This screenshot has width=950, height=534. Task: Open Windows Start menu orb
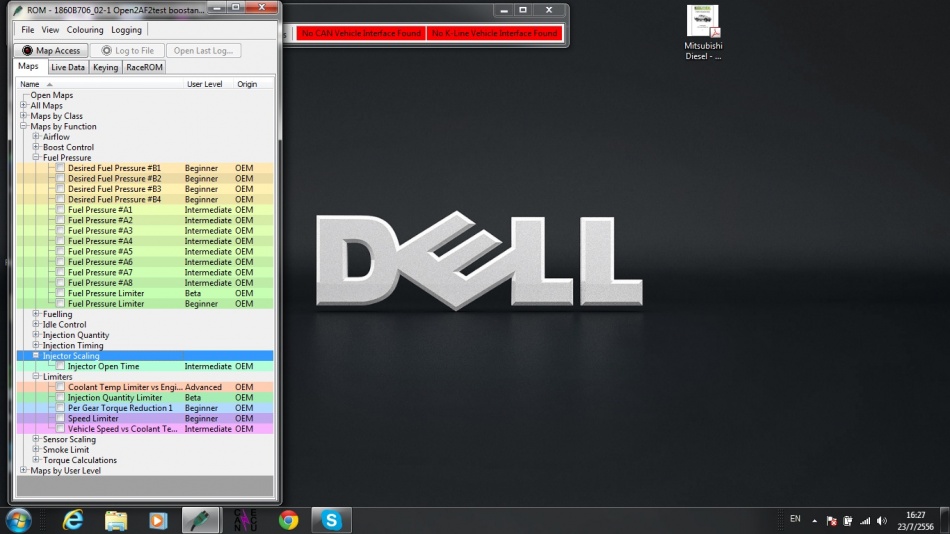[x=18, y=521]
